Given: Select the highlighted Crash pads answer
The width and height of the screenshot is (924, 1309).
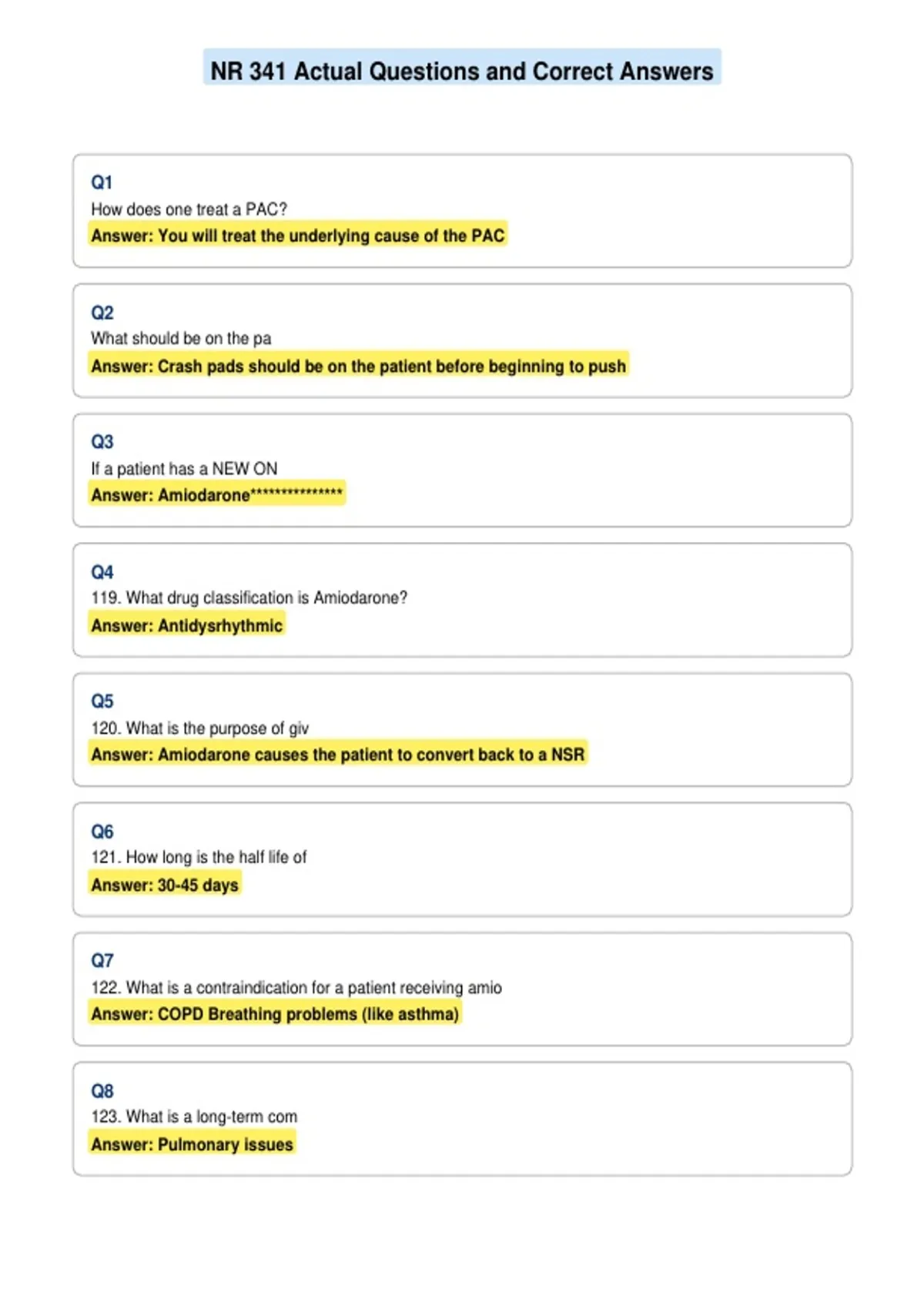Looking at the screenshot, I should coord(359,366).
